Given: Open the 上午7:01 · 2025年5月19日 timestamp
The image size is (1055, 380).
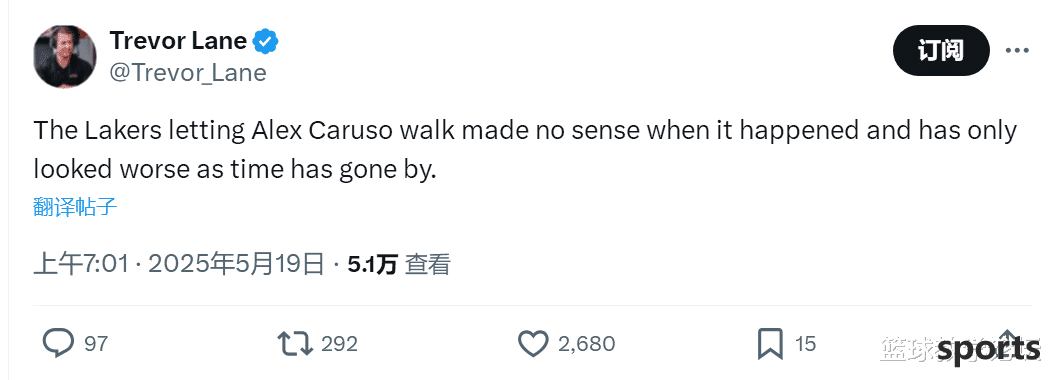Looking at the screenshot, I should pyautogui.click(x=179, y=265).
